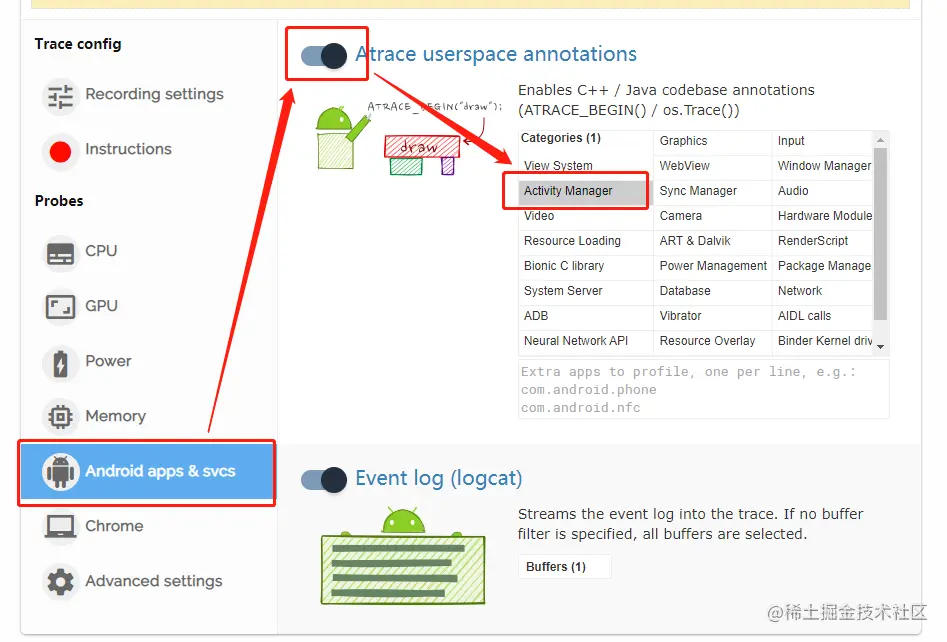Select the WebView category
Viewport: 947px width, 642px height.
click(713, 165)
